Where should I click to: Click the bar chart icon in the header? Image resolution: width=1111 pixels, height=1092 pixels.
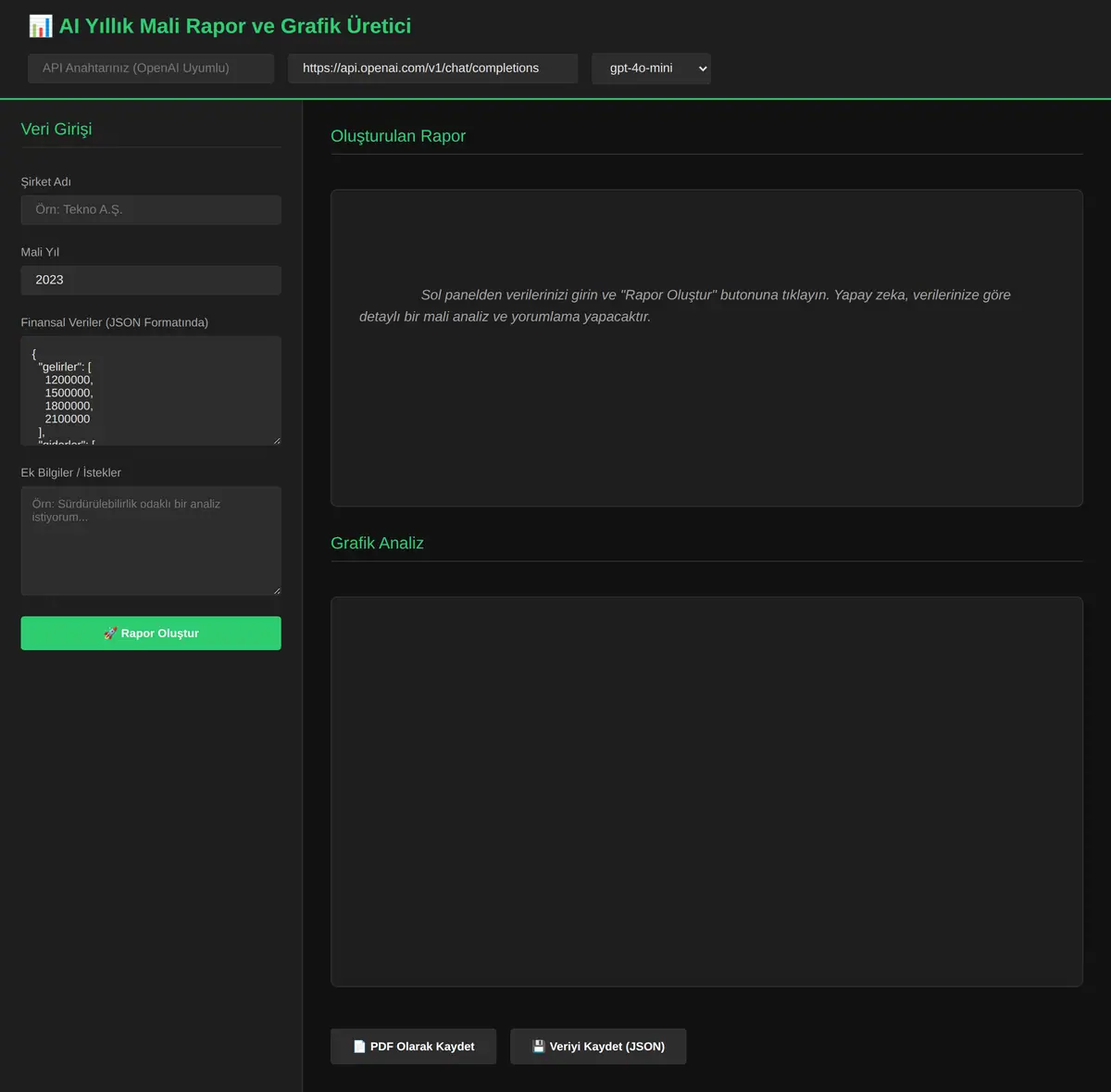point(41,26)
